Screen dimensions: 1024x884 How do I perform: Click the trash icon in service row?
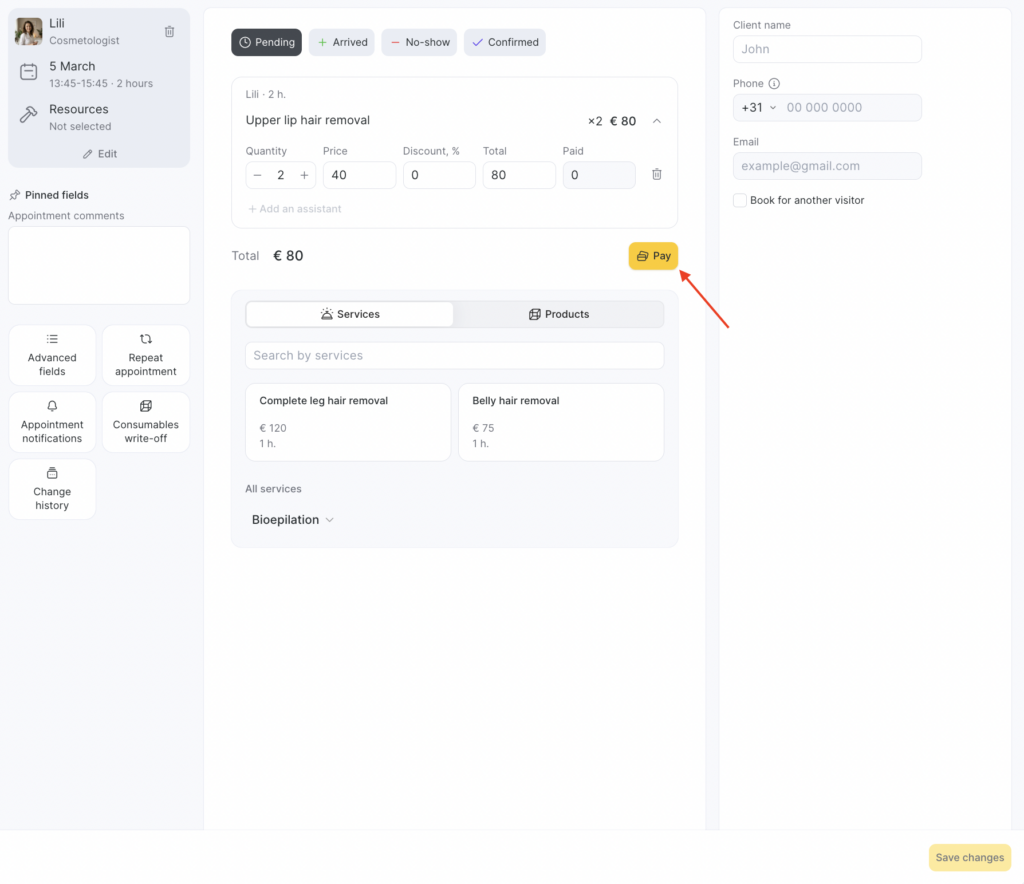[656, 174]
